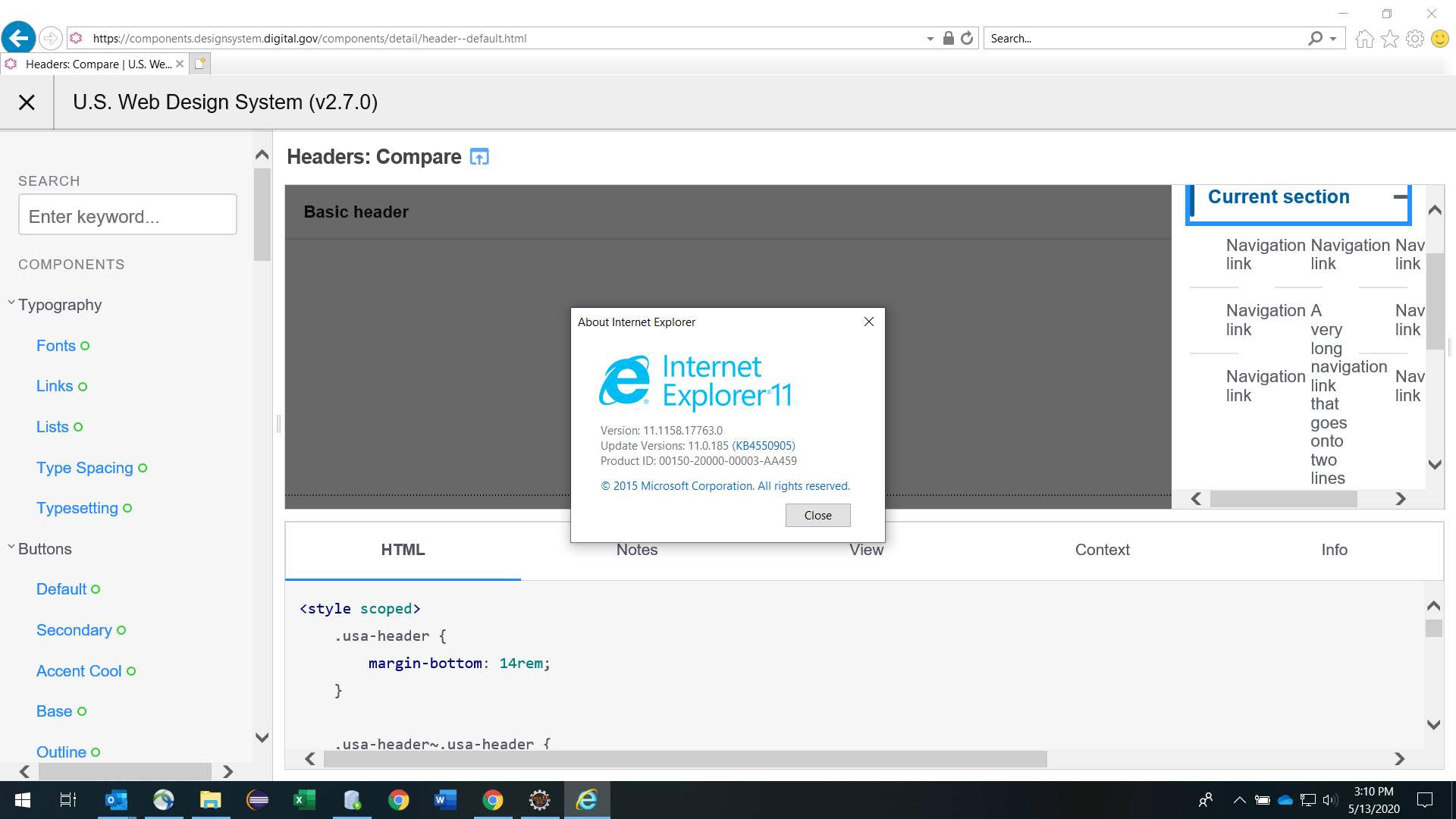The height and width of the screenshot is (819, 1456).
Task: Switch to the Notes tab
Action: tap(636, 550)
